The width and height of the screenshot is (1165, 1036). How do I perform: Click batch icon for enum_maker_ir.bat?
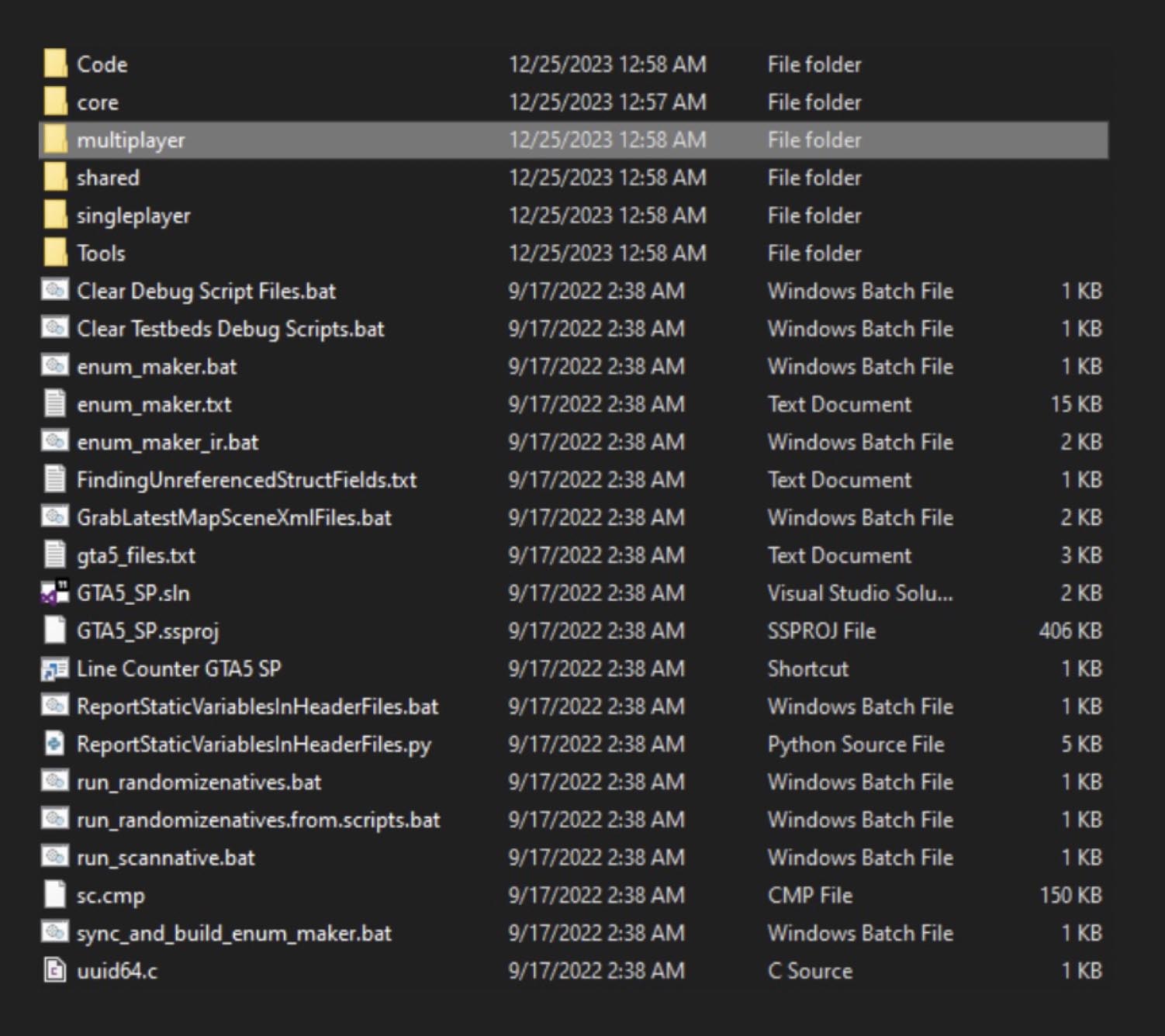coord(55,441)
